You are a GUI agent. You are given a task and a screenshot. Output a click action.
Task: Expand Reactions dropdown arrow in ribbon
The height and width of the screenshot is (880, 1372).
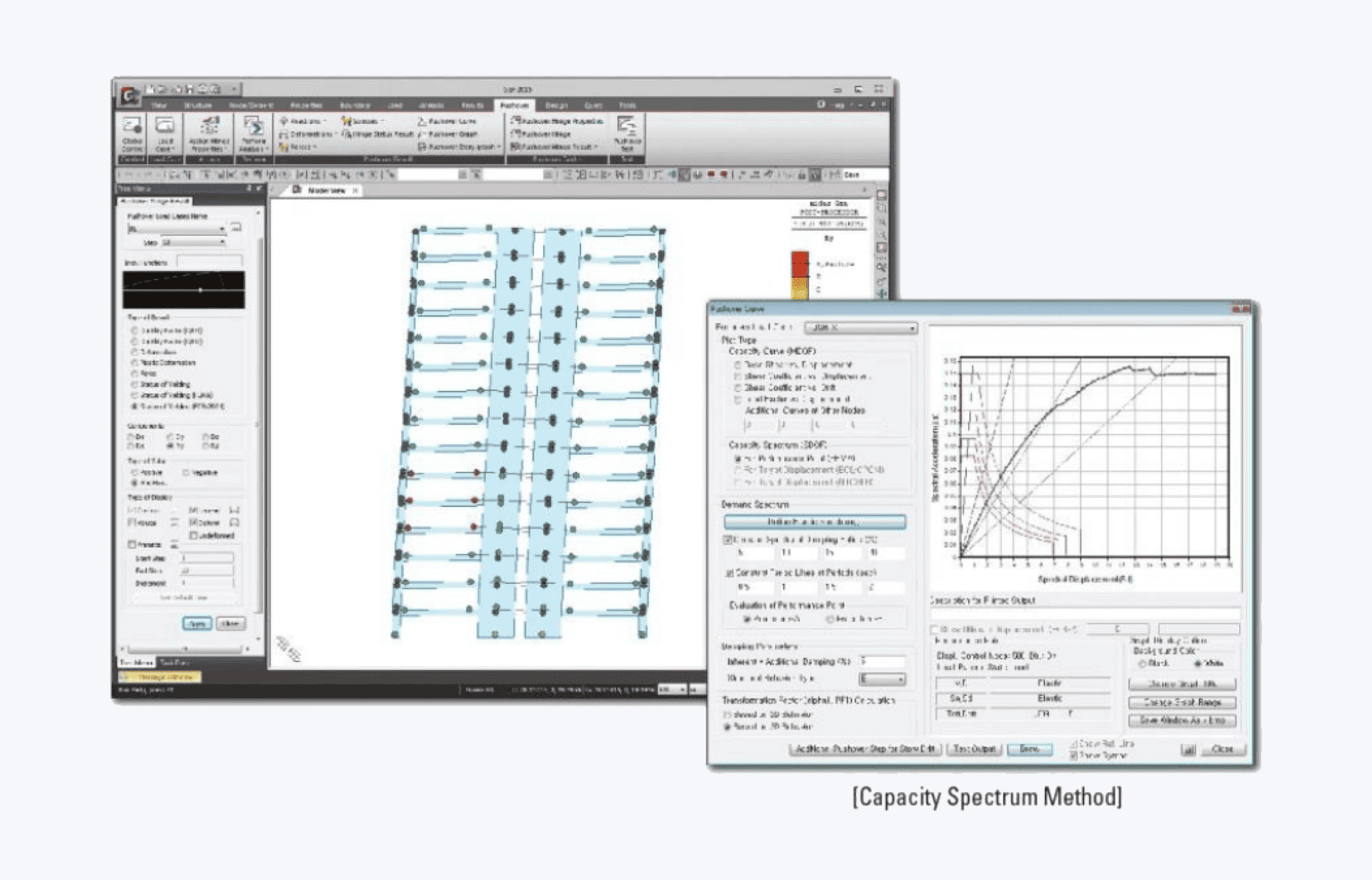pos(325,122)
